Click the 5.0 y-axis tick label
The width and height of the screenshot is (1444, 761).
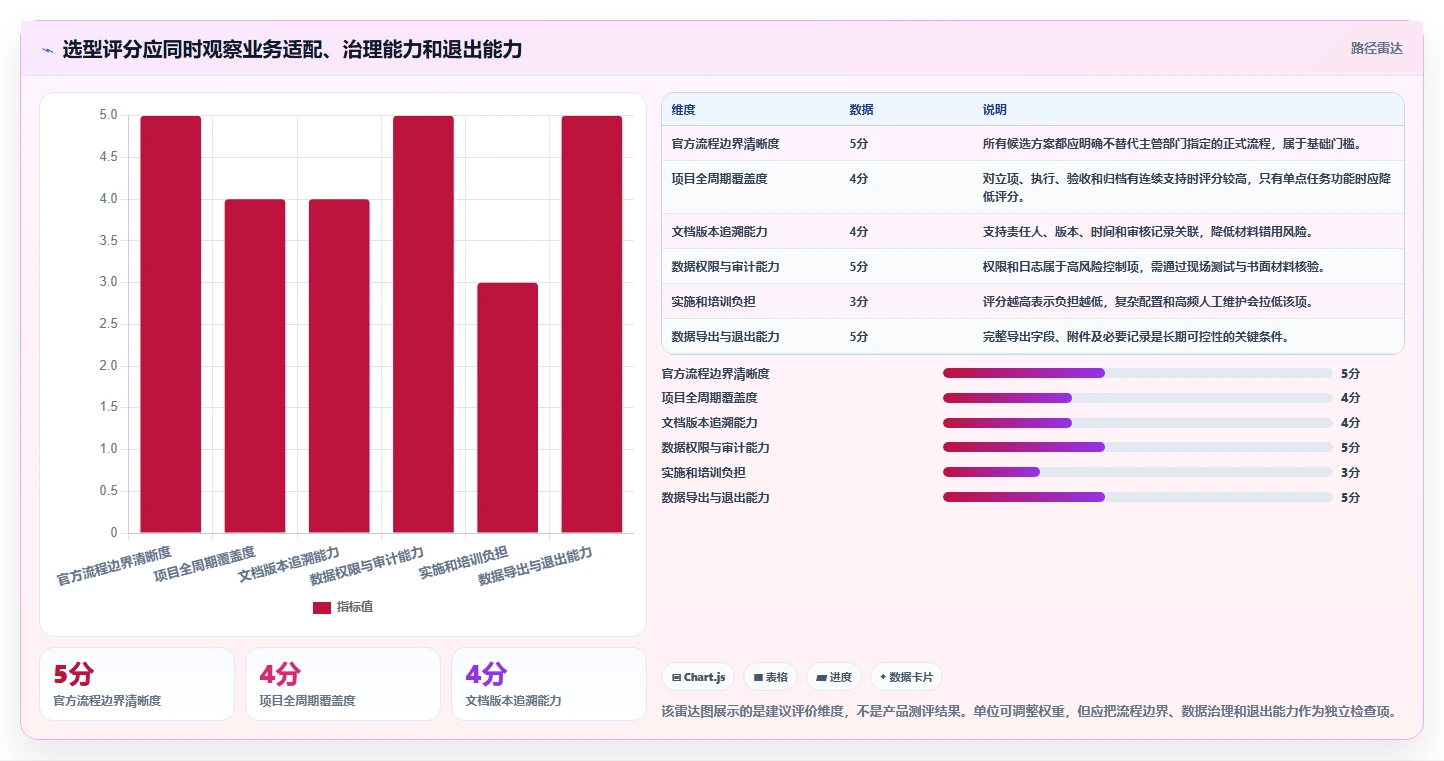pos(108,115)
